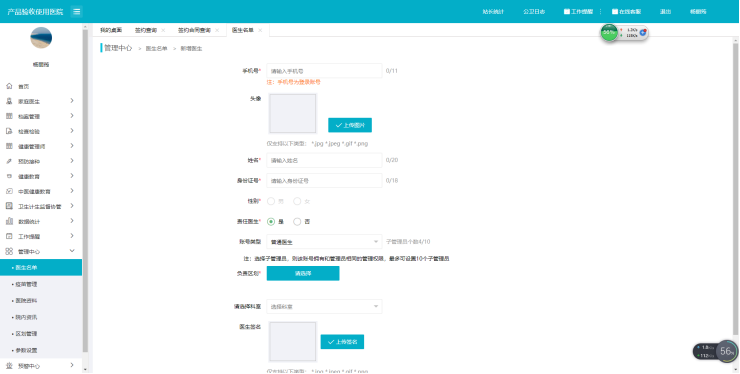Toggle the hamburger sidebar collapse icon
This screenshot has height=374, width=740.
pyautogui.click(x=77, y=11)
